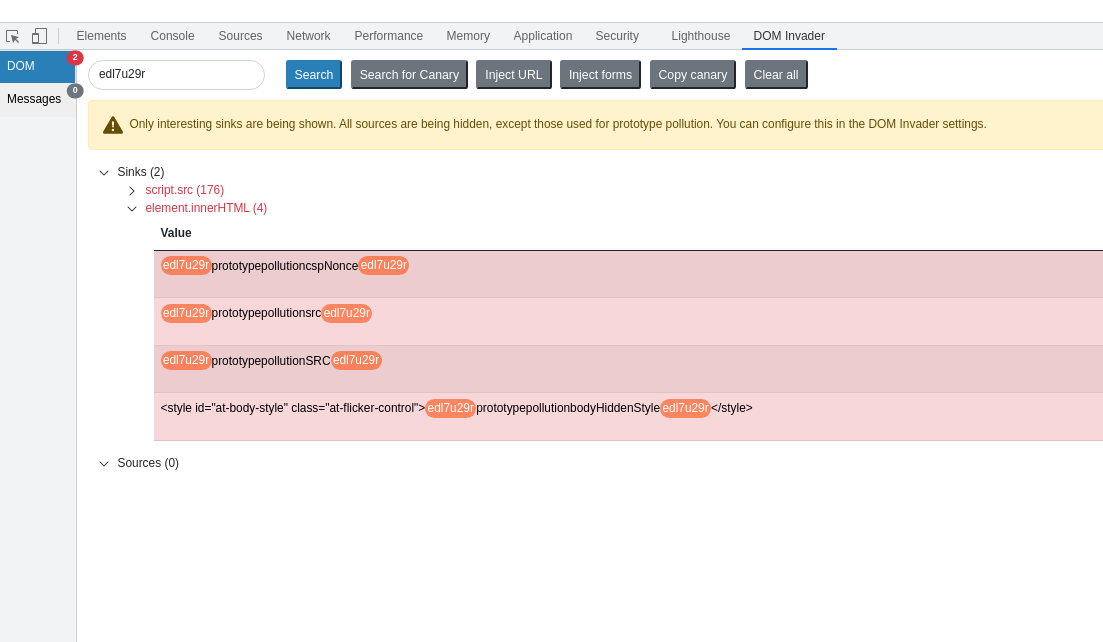The height and width of the screenshot is (642, 1103).
Task: Click the yellow warning banner text
Action: (x=558, y=124)
